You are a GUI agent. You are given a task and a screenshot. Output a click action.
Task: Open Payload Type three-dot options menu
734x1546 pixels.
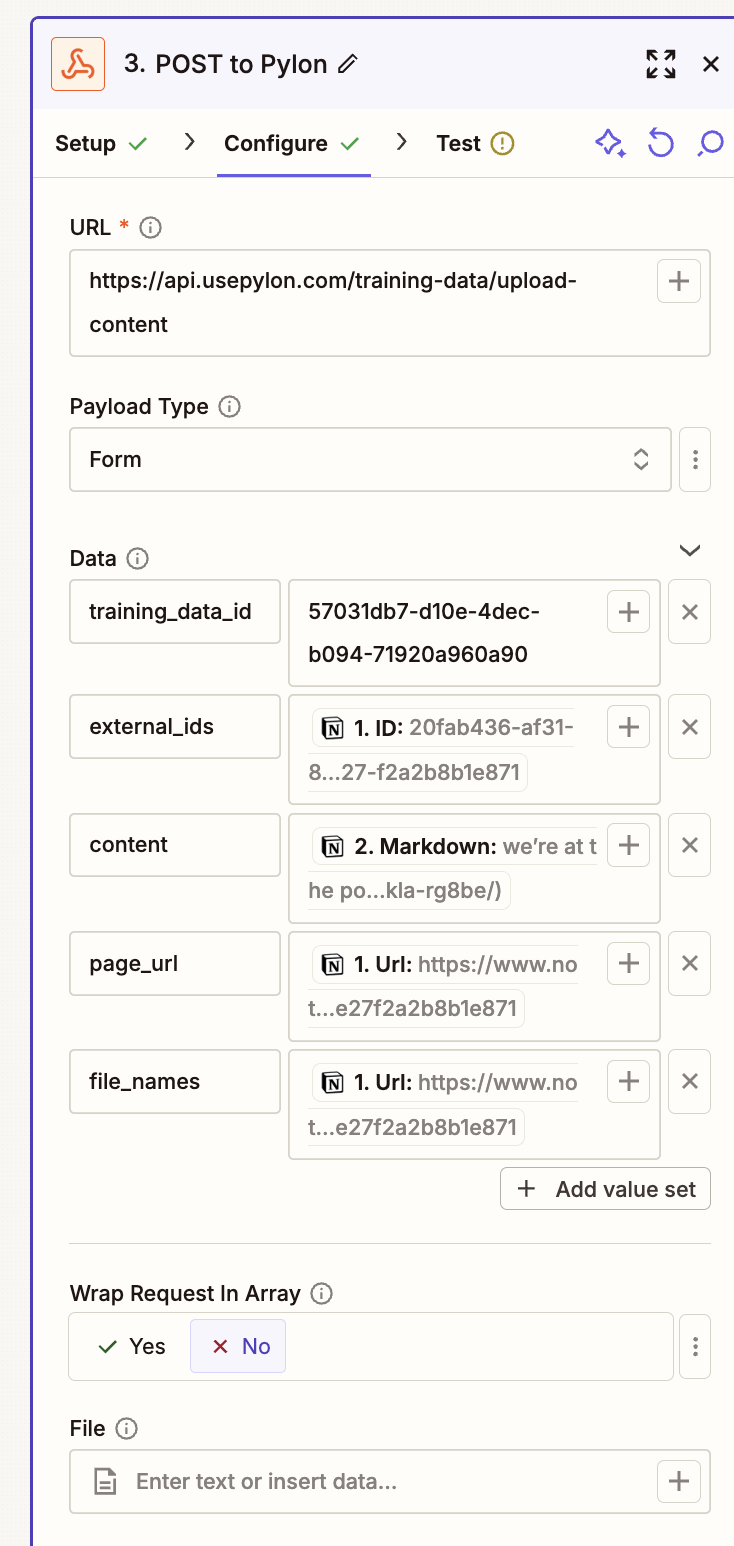coord(695,460)
